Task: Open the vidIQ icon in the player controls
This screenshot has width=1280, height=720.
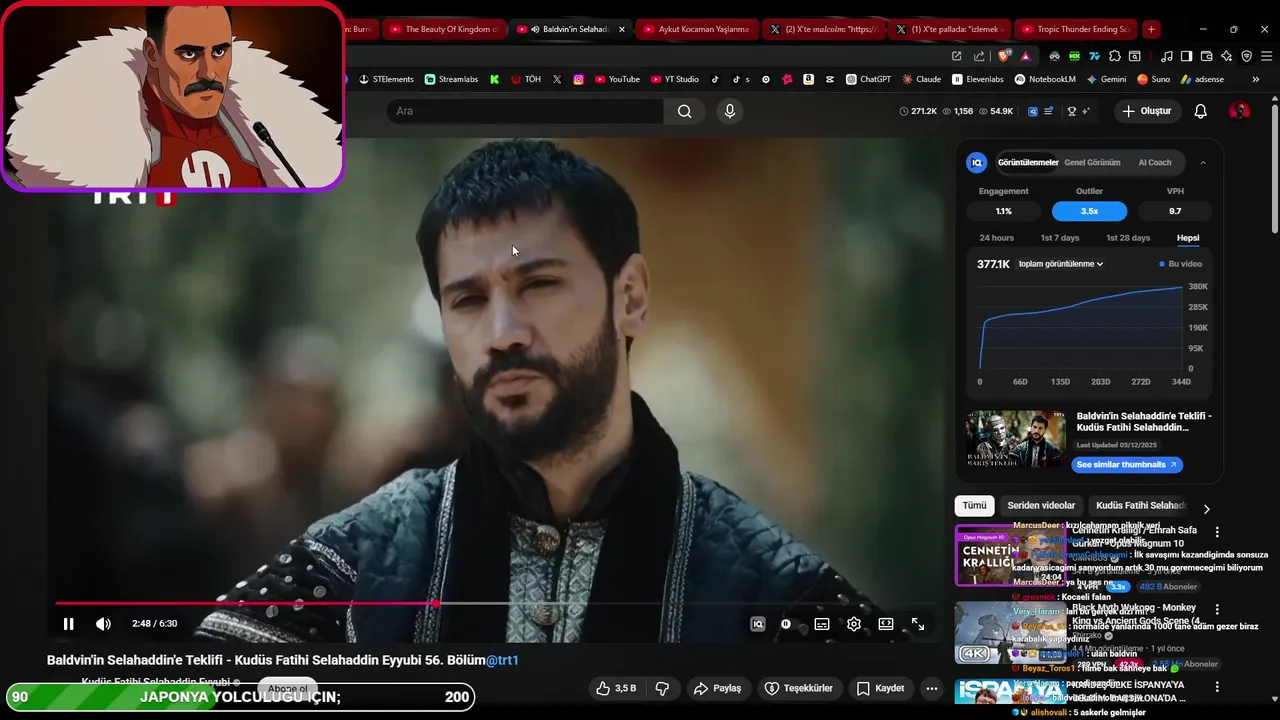Action: [x=758, y=624]
